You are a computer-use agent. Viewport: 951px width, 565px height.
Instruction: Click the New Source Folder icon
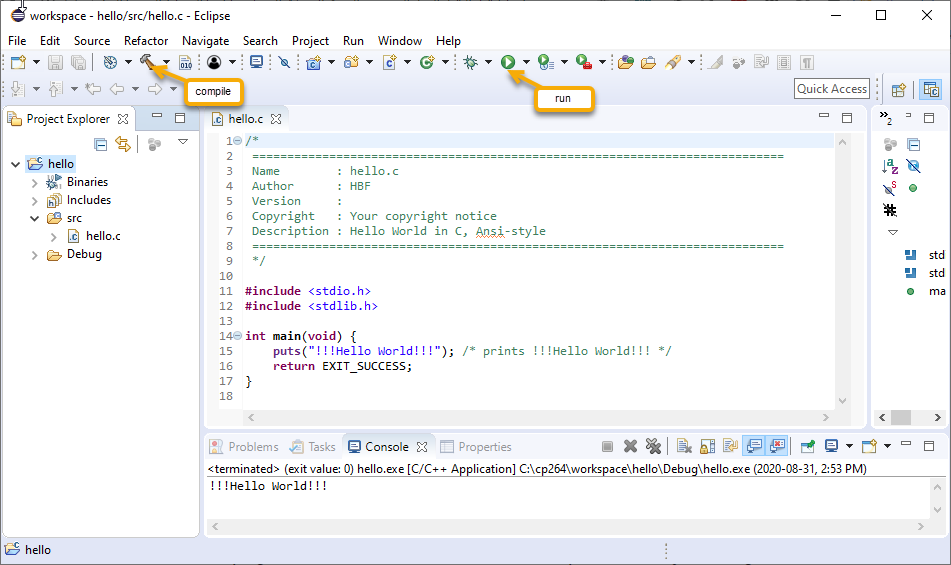click(352, 62)
